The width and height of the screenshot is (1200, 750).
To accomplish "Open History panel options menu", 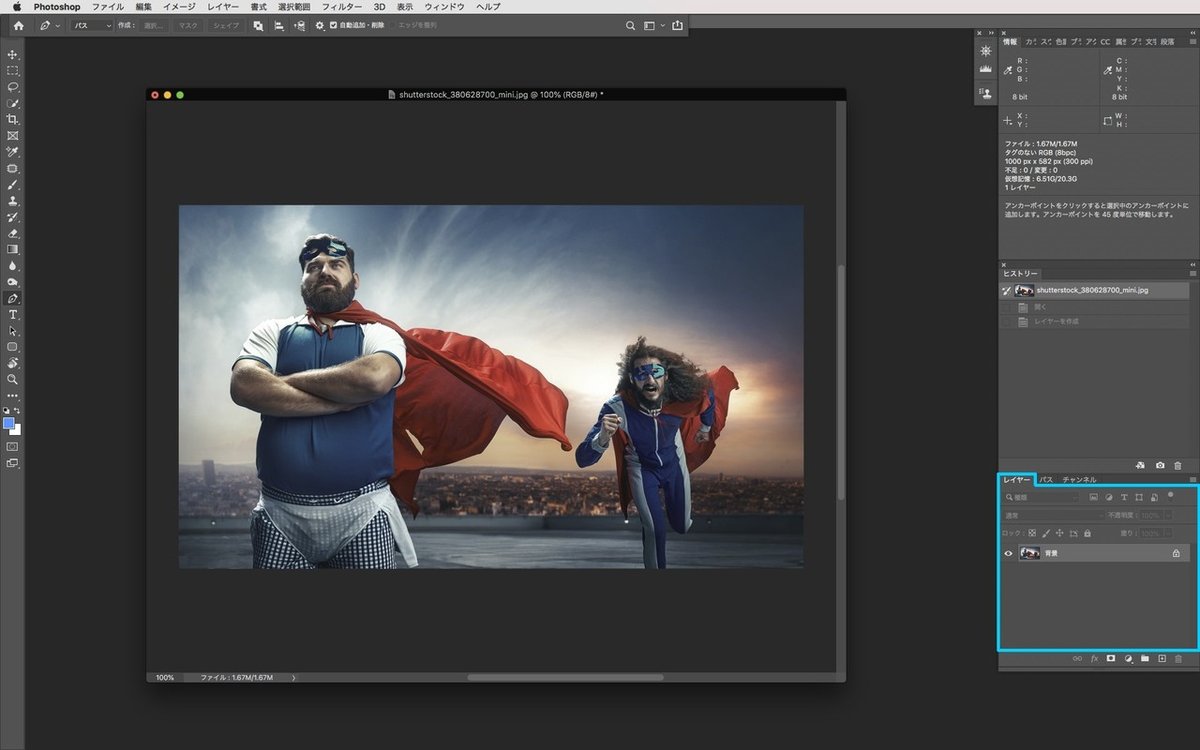I will pyautogui.click(x=1192, y=273).
